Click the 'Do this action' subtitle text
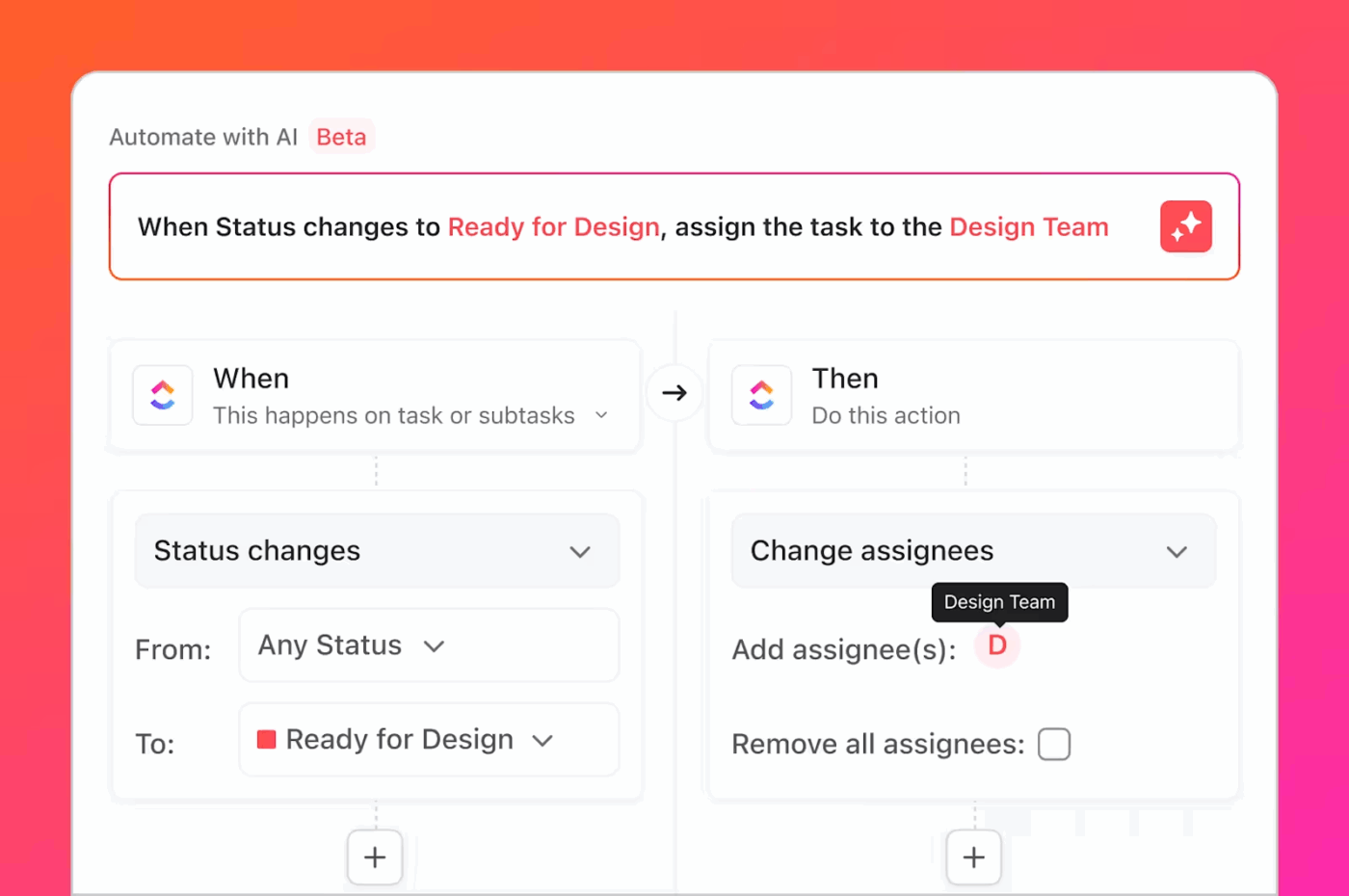The width and height of the screenshot is (1349, 896). (885, 415)
